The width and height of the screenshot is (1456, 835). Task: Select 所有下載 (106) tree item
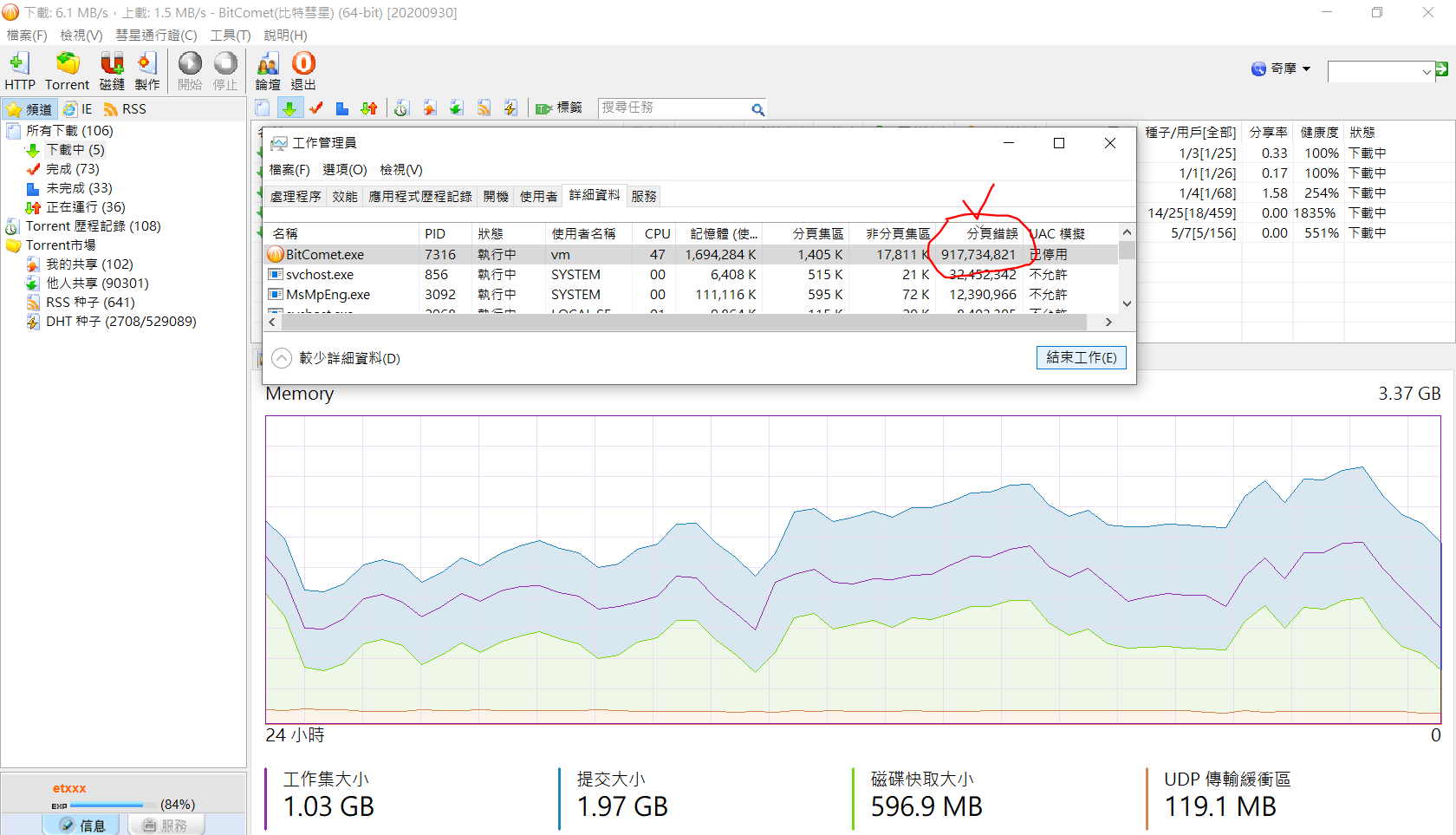[x=69, y=131]
